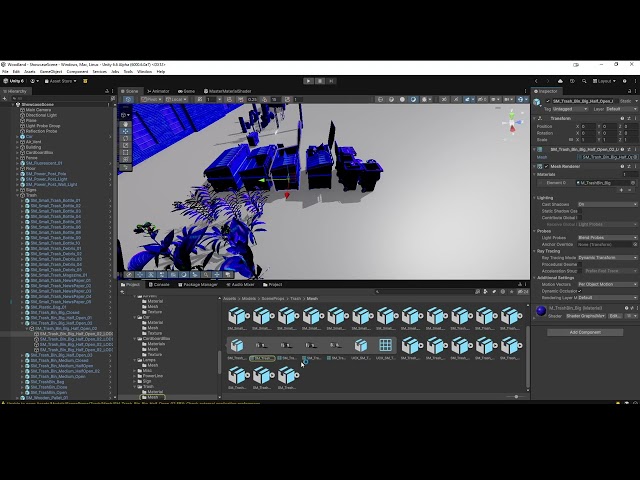640x480 pixels.
Task: Select the Main Camera in Hierarchy
Action: click(38, 110)
